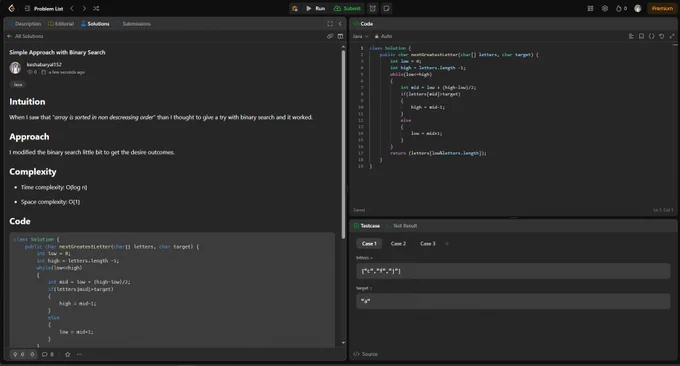Open the layout grid icon in header
The image size is (680, 366).
590,8
